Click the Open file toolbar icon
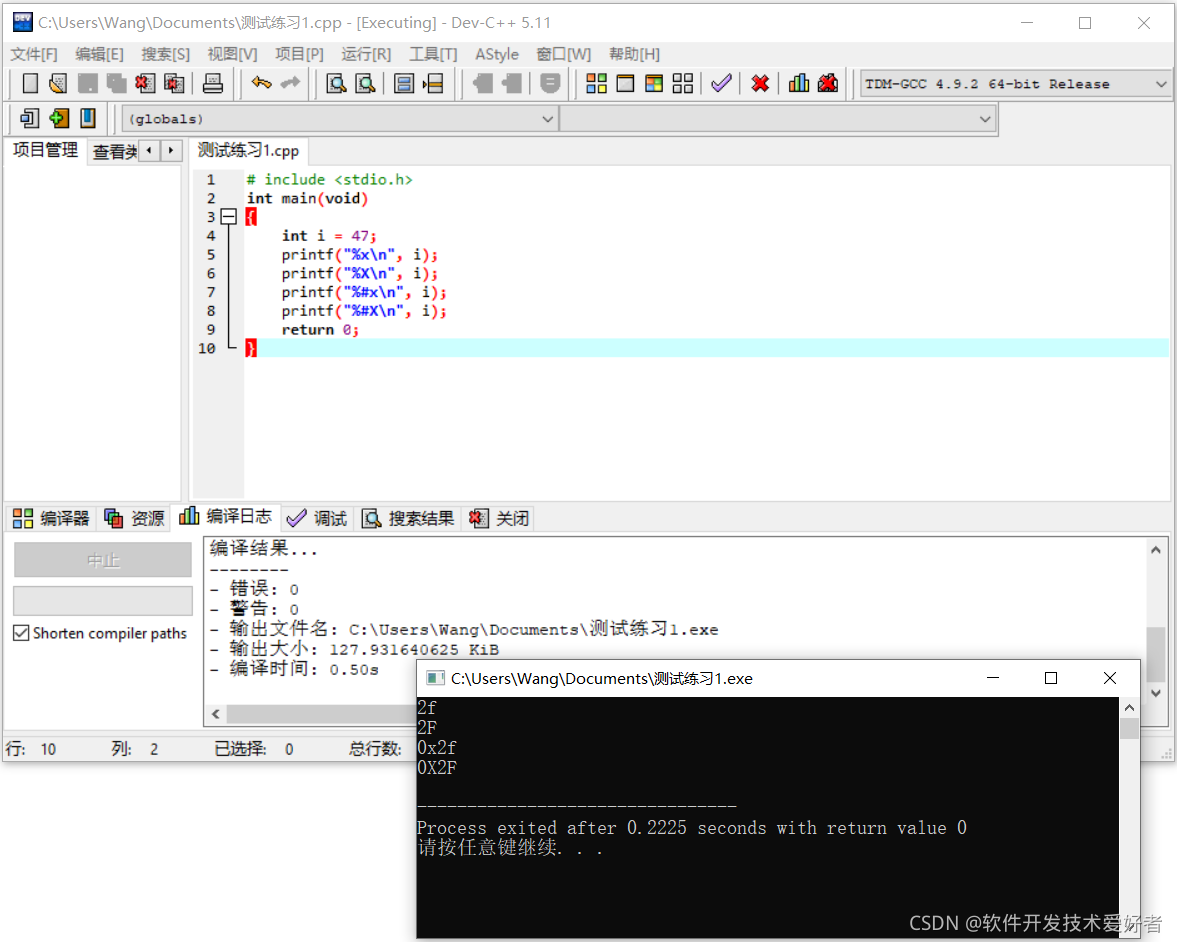The image size is (1177, 942). click(58, 83)
